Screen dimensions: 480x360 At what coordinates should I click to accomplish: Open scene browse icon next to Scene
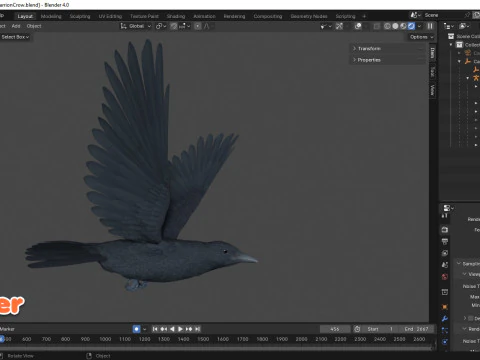tap(415, 15)
